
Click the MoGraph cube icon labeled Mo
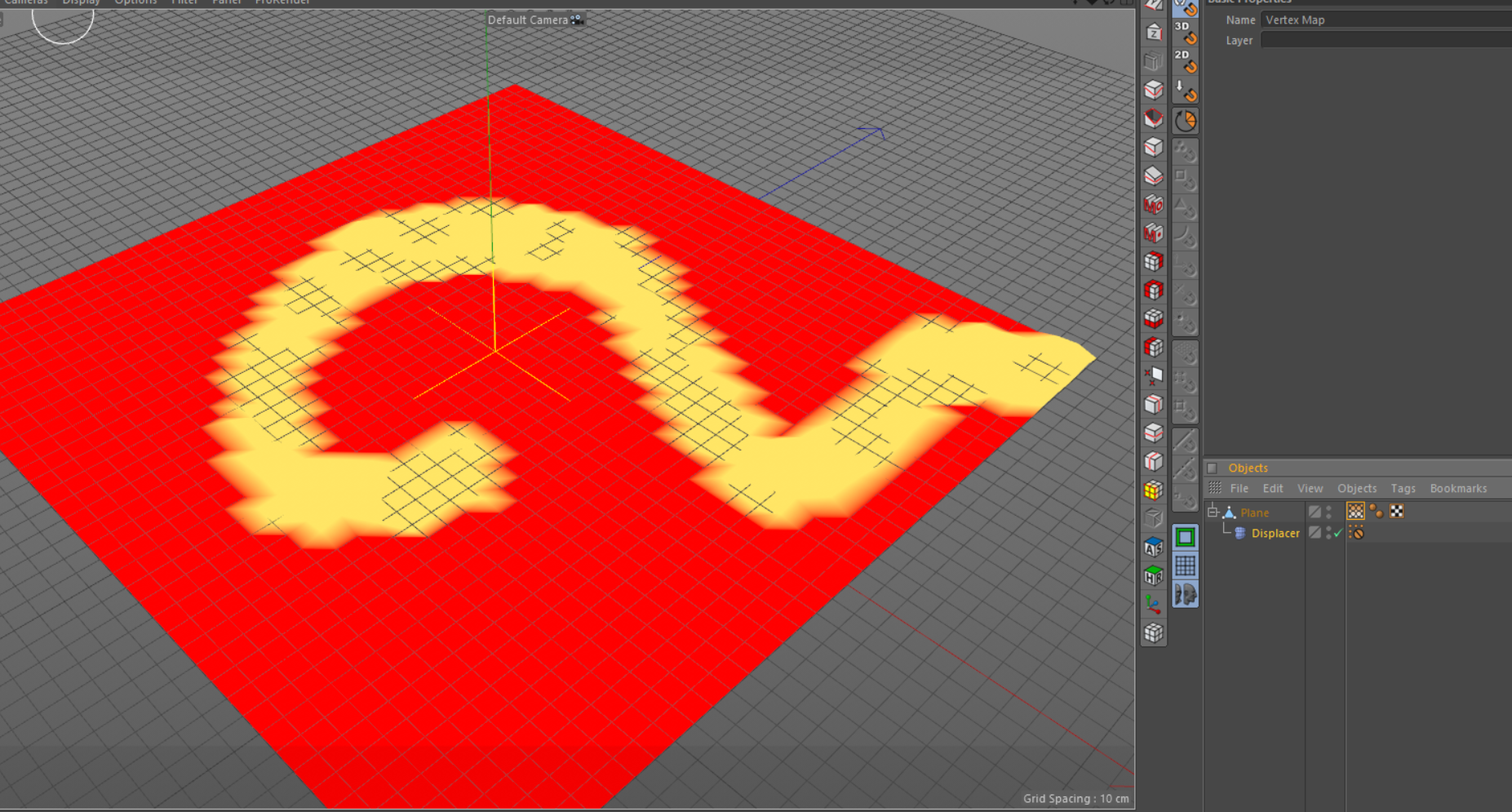[x=1153, y=204]
